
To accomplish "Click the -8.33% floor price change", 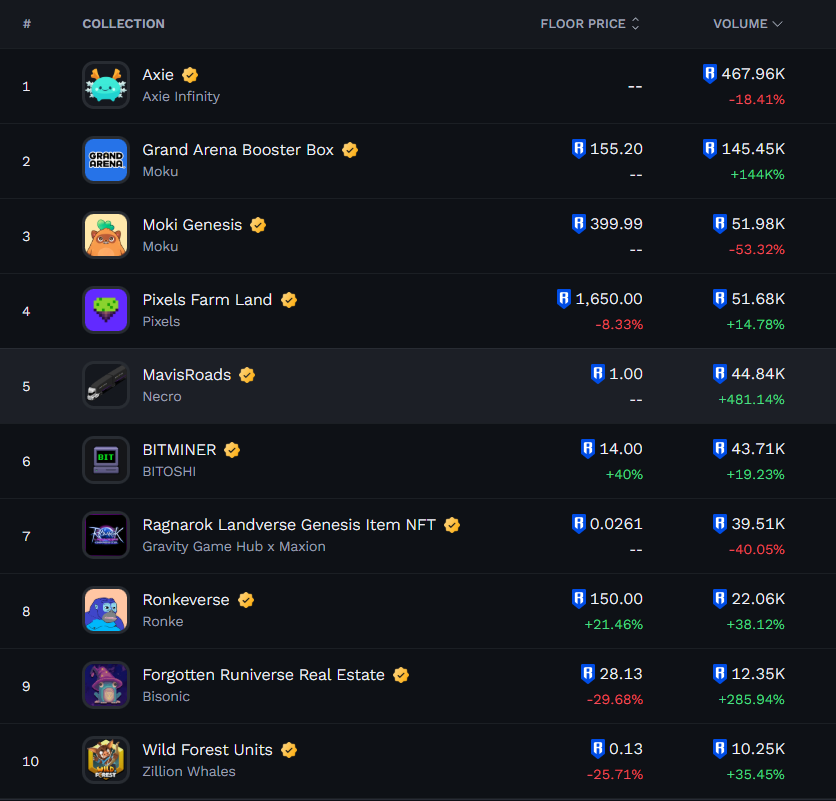I will [x=619, y=325].
